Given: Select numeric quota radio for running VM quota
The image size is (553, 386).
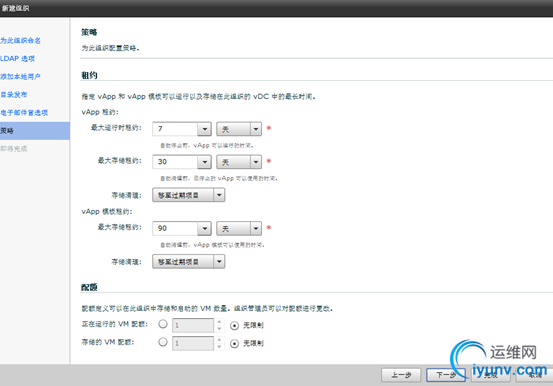Looking at the screenshot, I should pyautogui.click(x=163, y=324).
